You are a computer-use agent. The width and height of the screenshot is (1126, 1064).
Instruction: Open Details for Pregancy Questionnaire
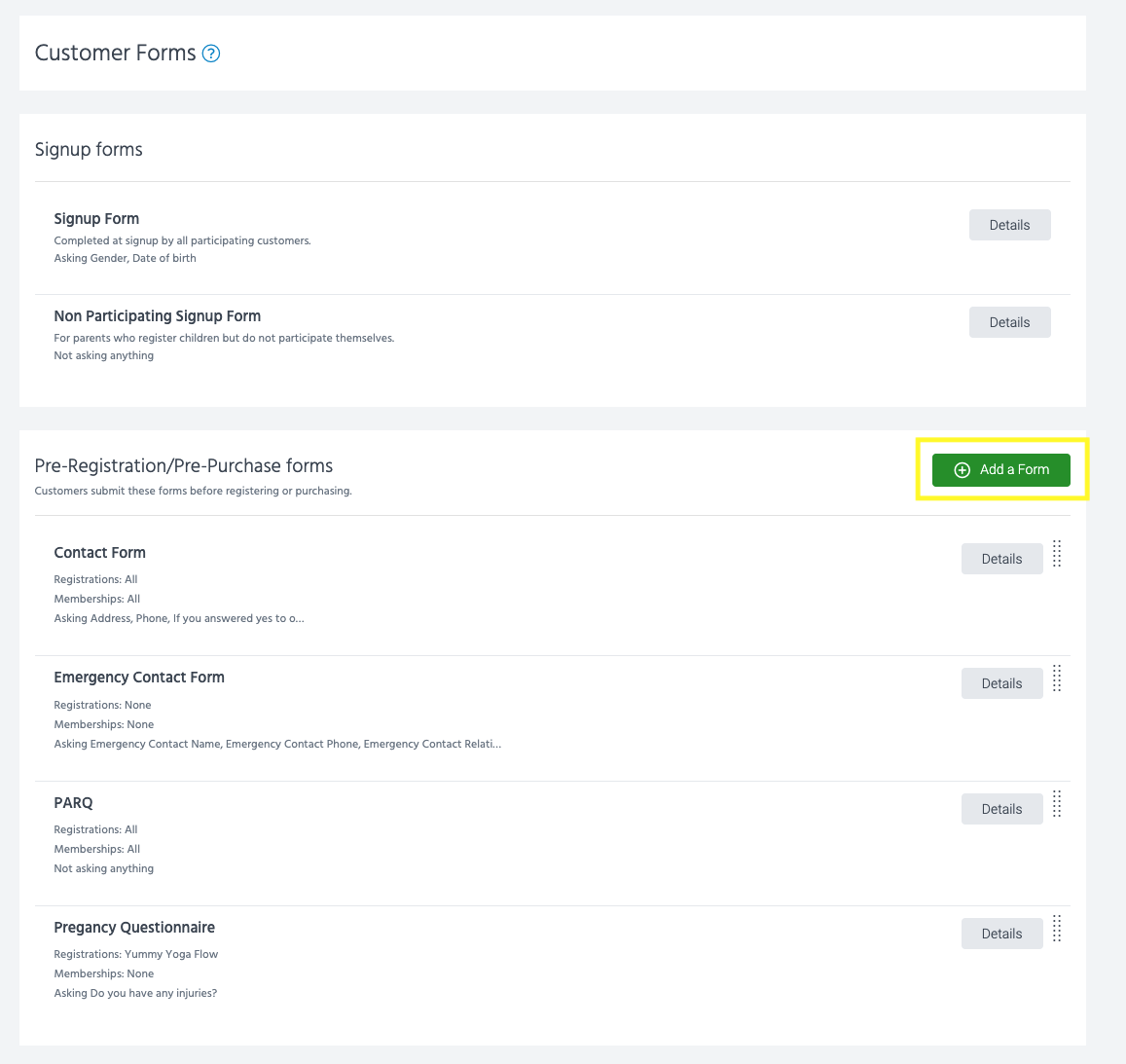pyautogui.click(x=1001, y=934)
